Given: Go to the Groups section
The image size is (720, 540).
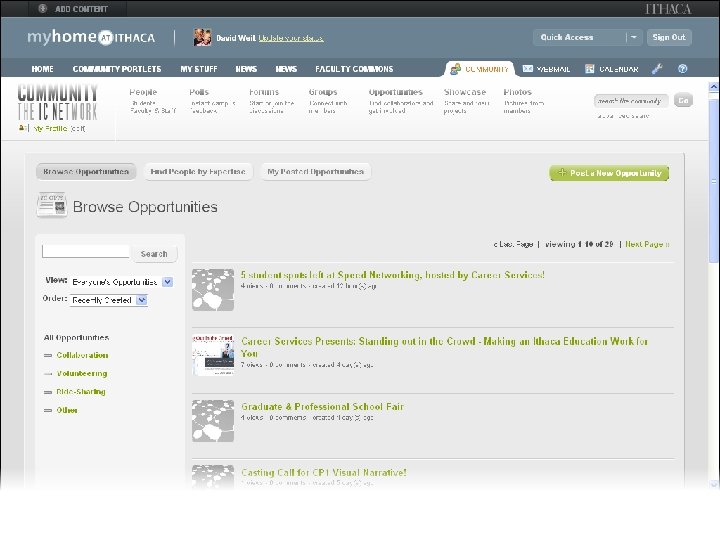Looking at the screenshot, I should tap(323, 92).
